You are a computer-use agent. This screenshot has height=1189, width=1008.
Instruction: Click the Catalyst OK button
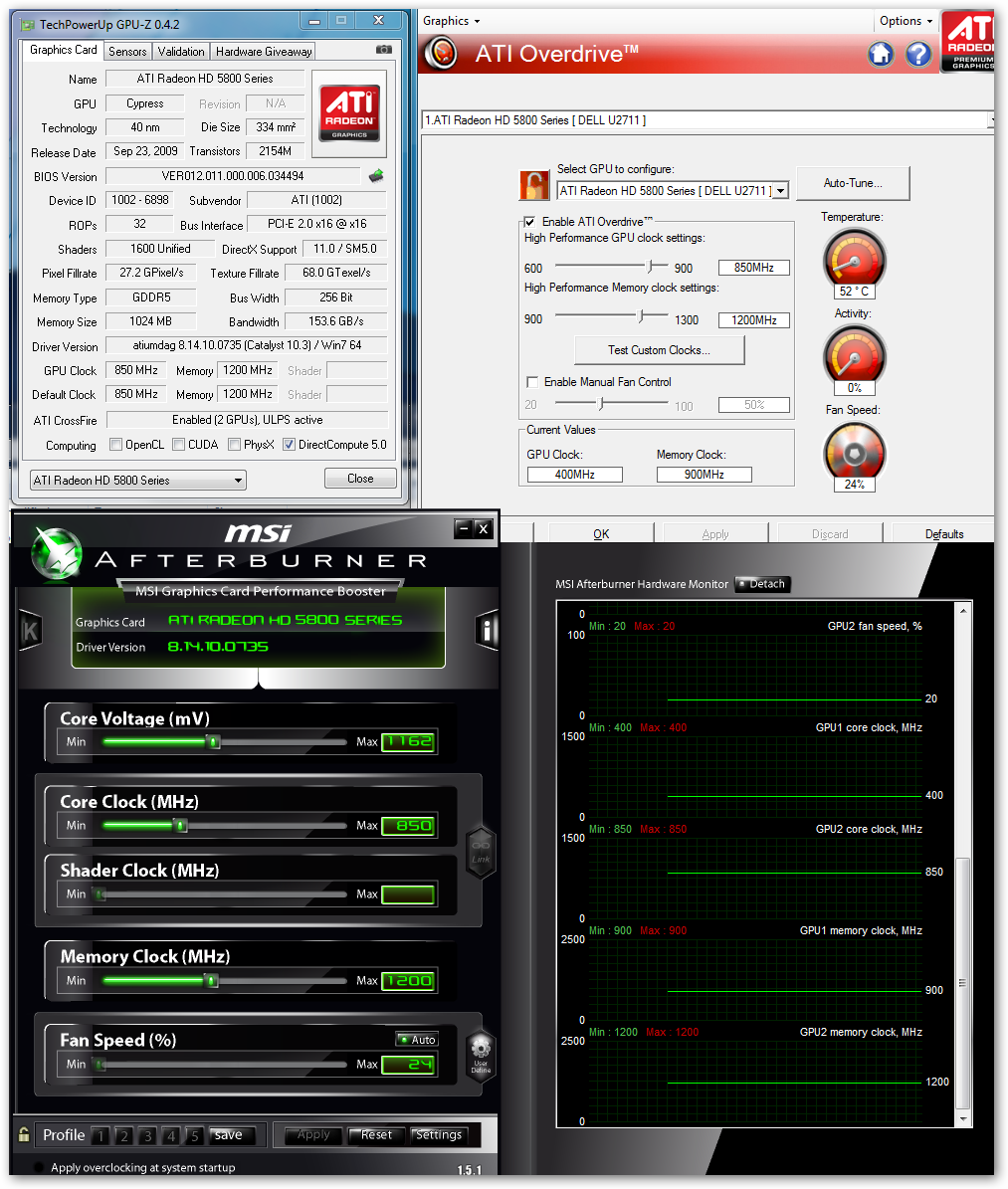[x=601, y=534]
